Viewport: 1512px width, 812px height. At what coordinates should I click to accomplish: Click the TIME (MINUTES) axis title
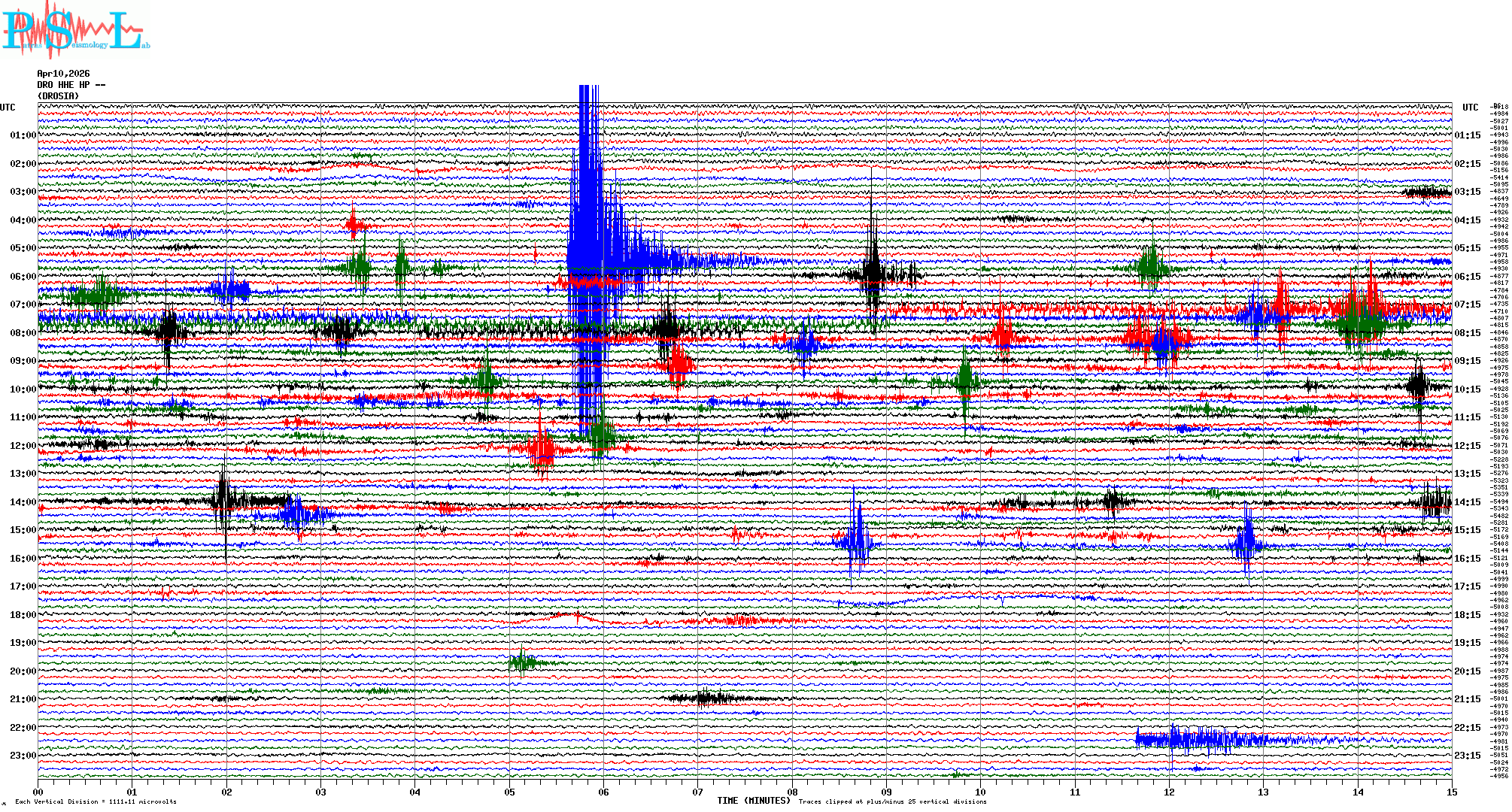(754, 801)
